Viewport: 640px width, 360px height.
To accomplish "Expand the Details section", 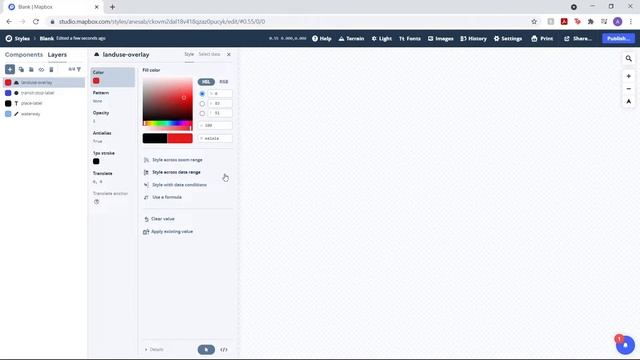I will click(154, 349).
